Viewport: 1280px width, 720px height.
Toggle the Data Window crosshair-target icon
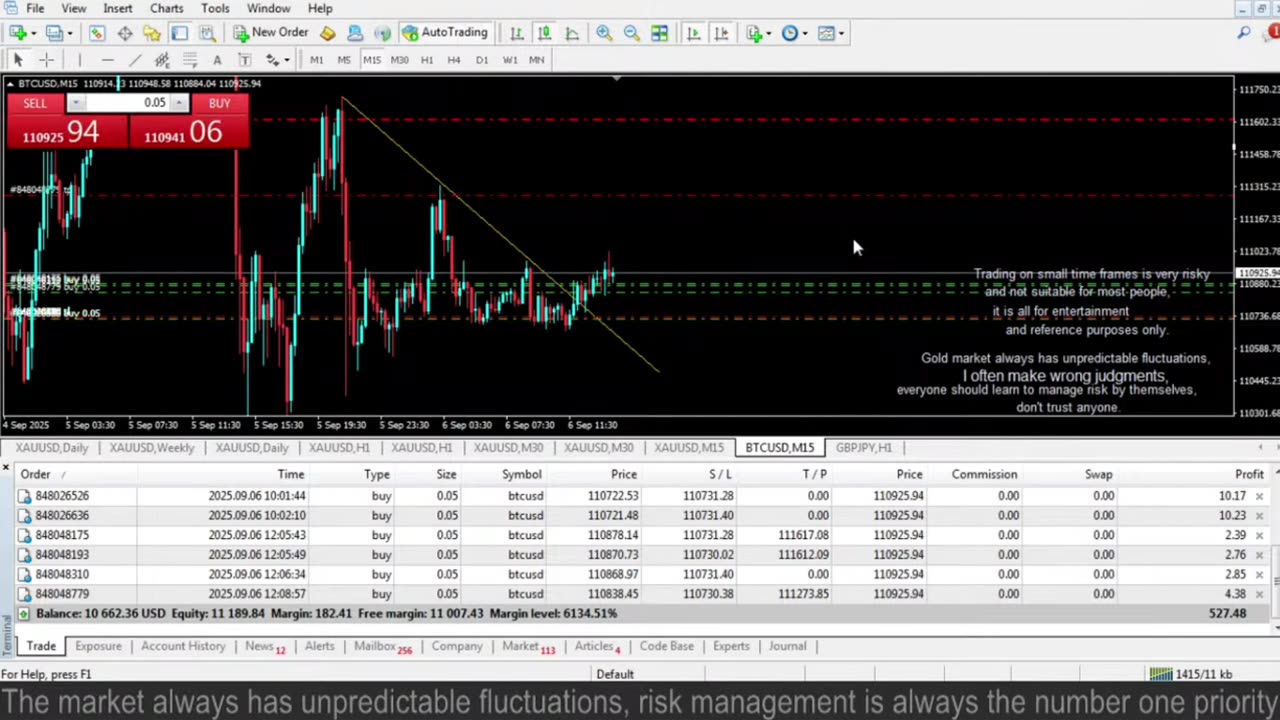coord(125,33)
